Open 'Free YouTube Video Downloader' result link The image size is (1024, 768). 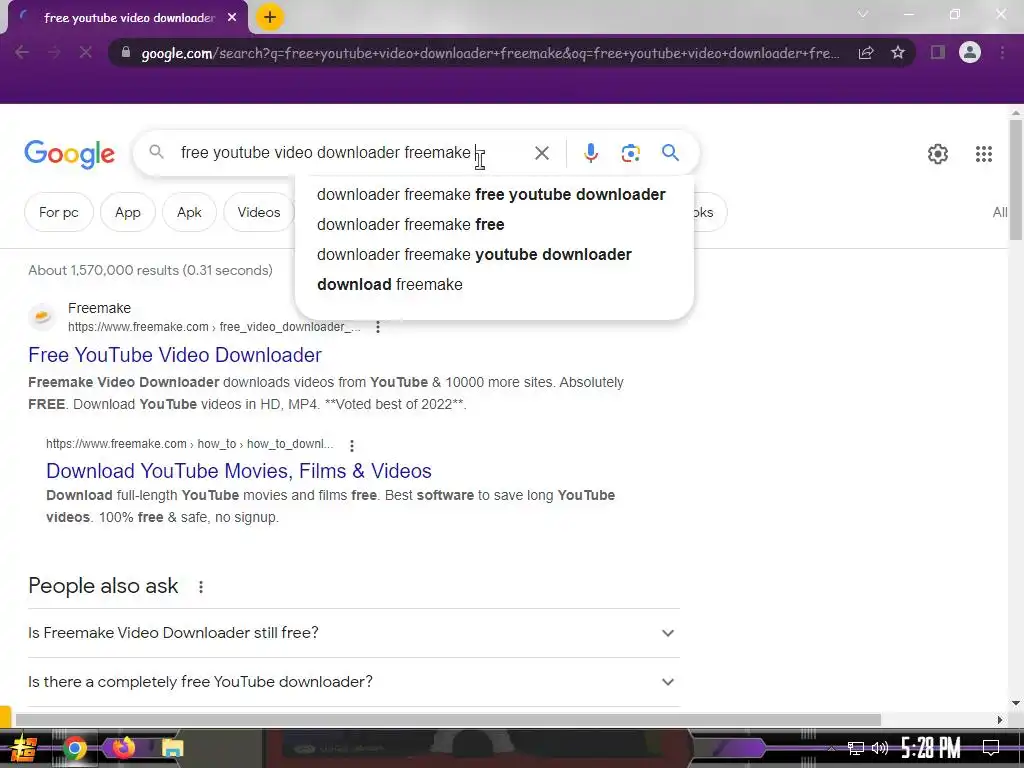coord(175,355)
